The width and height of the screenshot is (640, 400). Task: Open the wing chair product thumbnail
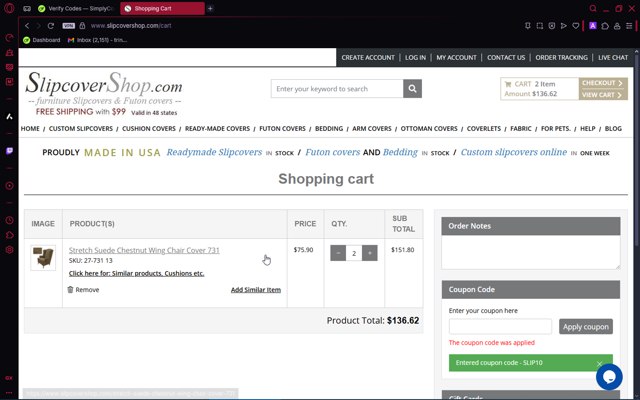point(43,258)
